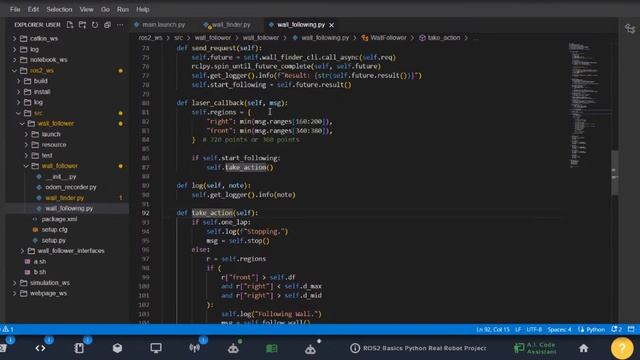Viewport: 640px width, 360px height.
Task: Click the editor vertical scrollbar thumb
Action: pyautogui.click(x=614, y=173)
